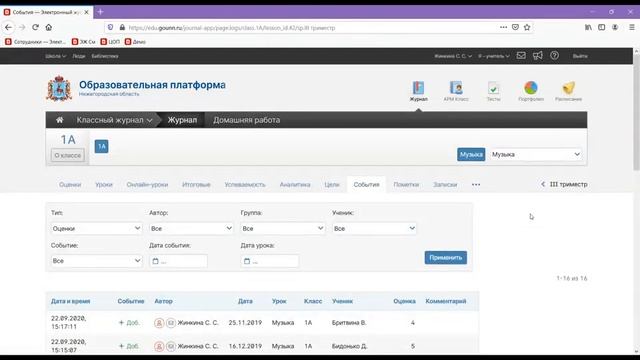Viewport: 640px width, 360px height.
Task: Expand the Классный журнал menu
Action: click(x=114, y=120)
